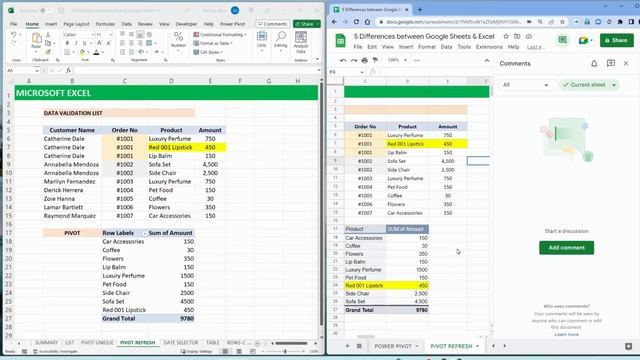Click green Excel Share button

(307, 24)
